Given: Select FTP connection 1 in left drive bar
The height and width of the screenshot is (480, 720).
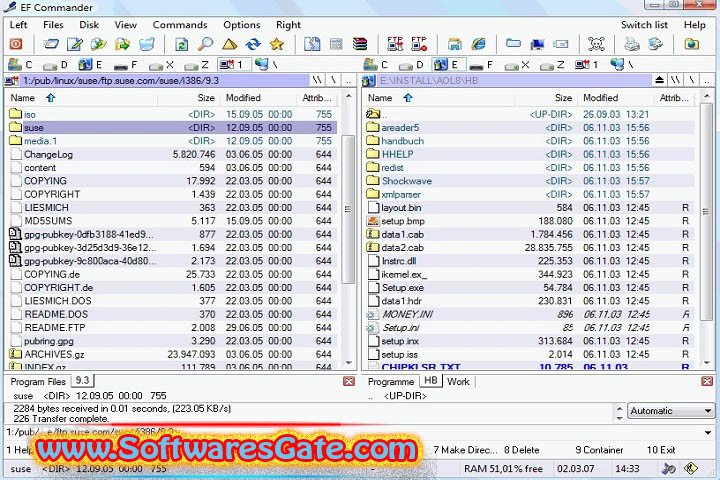Looking at the screenshot, I should click(234, 65).
